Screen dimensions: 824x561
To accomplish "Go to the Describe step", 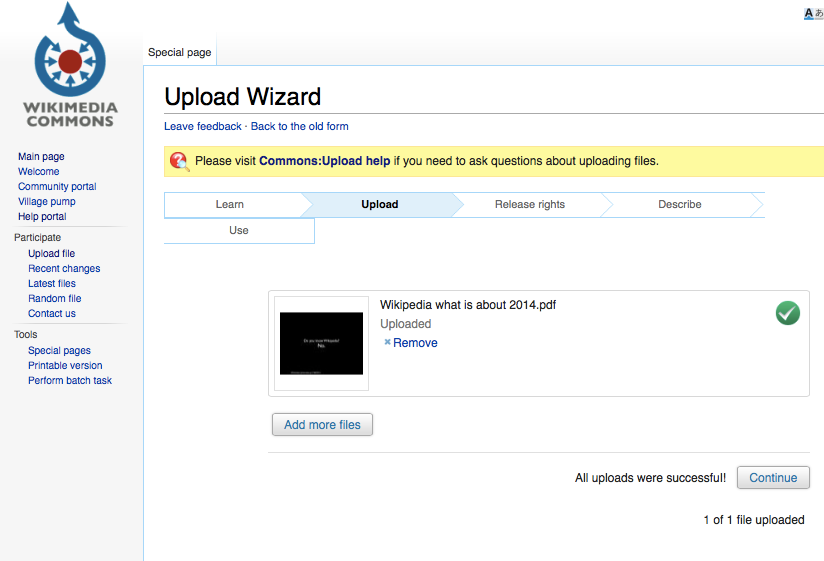I will 679,204.
